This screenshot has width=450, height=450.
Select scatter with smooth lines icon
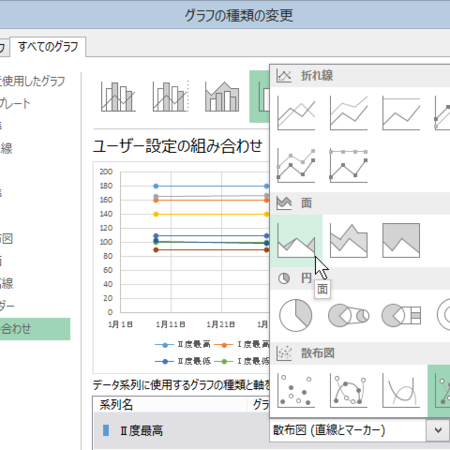[401, 390]
